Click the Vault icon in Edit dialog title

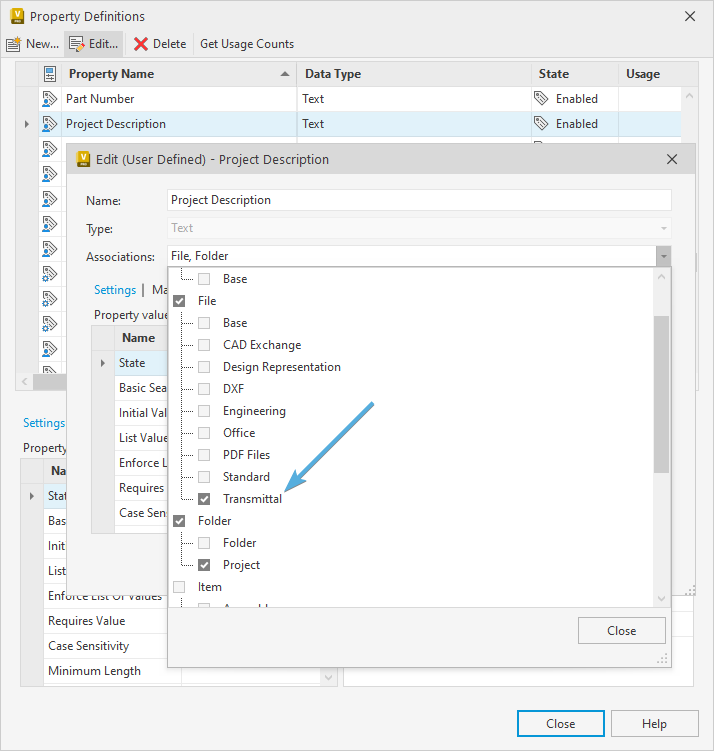[83, 159]
